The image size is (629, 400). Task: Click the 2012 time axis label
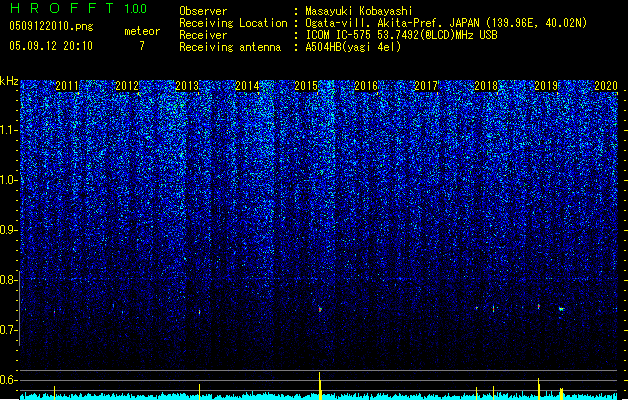[127, 86]
